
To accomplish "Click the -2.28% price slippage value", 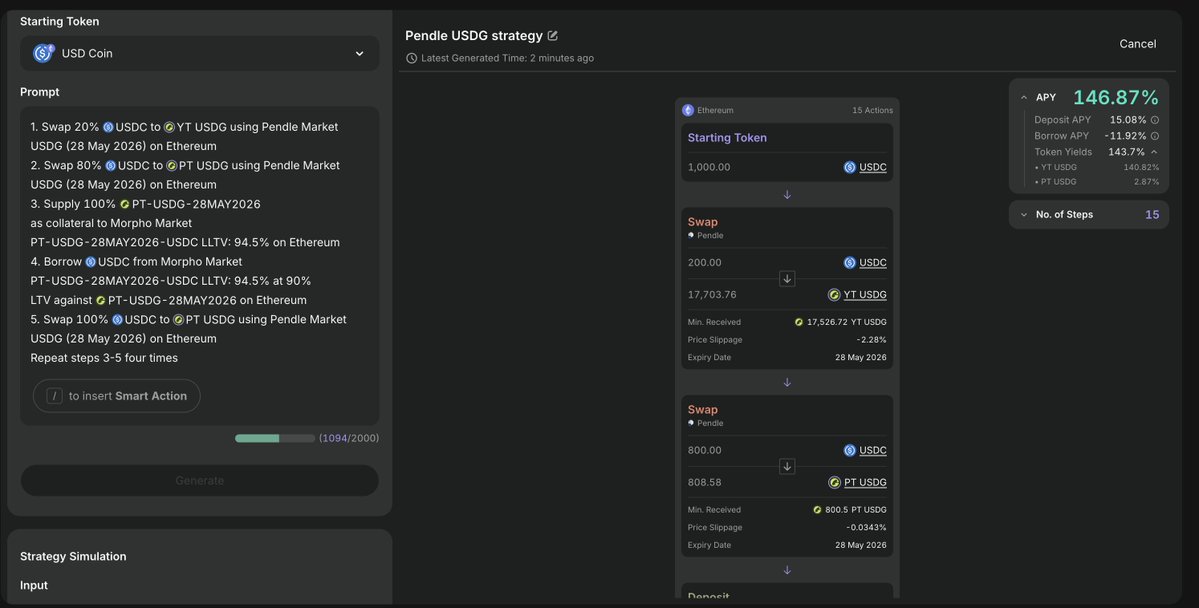I will tap(872, 340).
